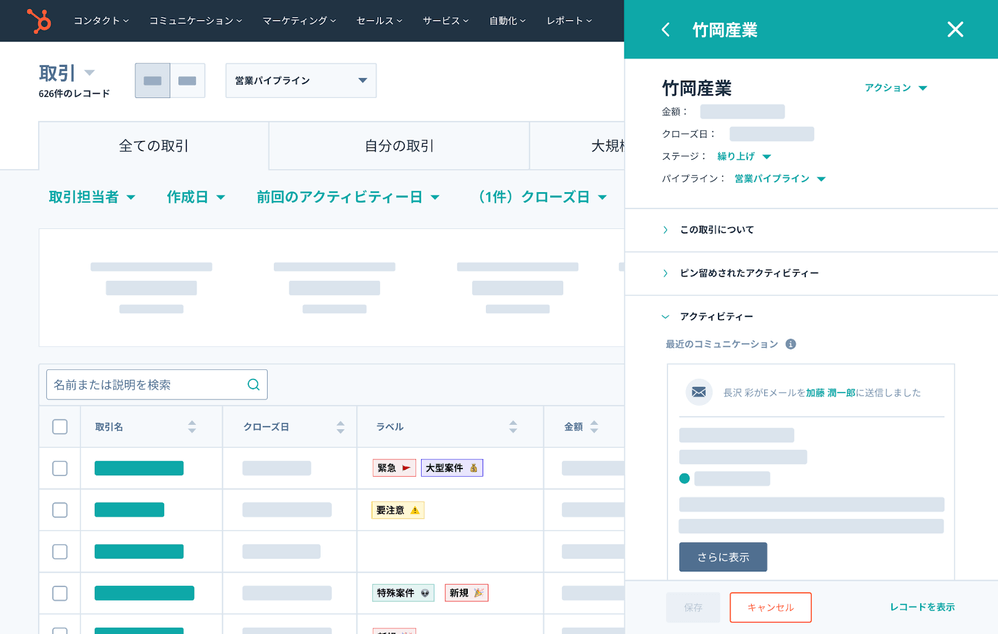Click the info icon beside 最近のコミュニケーション
This screenshot has height=634, width=998.
pyautogui.click(x=791, y=344)
